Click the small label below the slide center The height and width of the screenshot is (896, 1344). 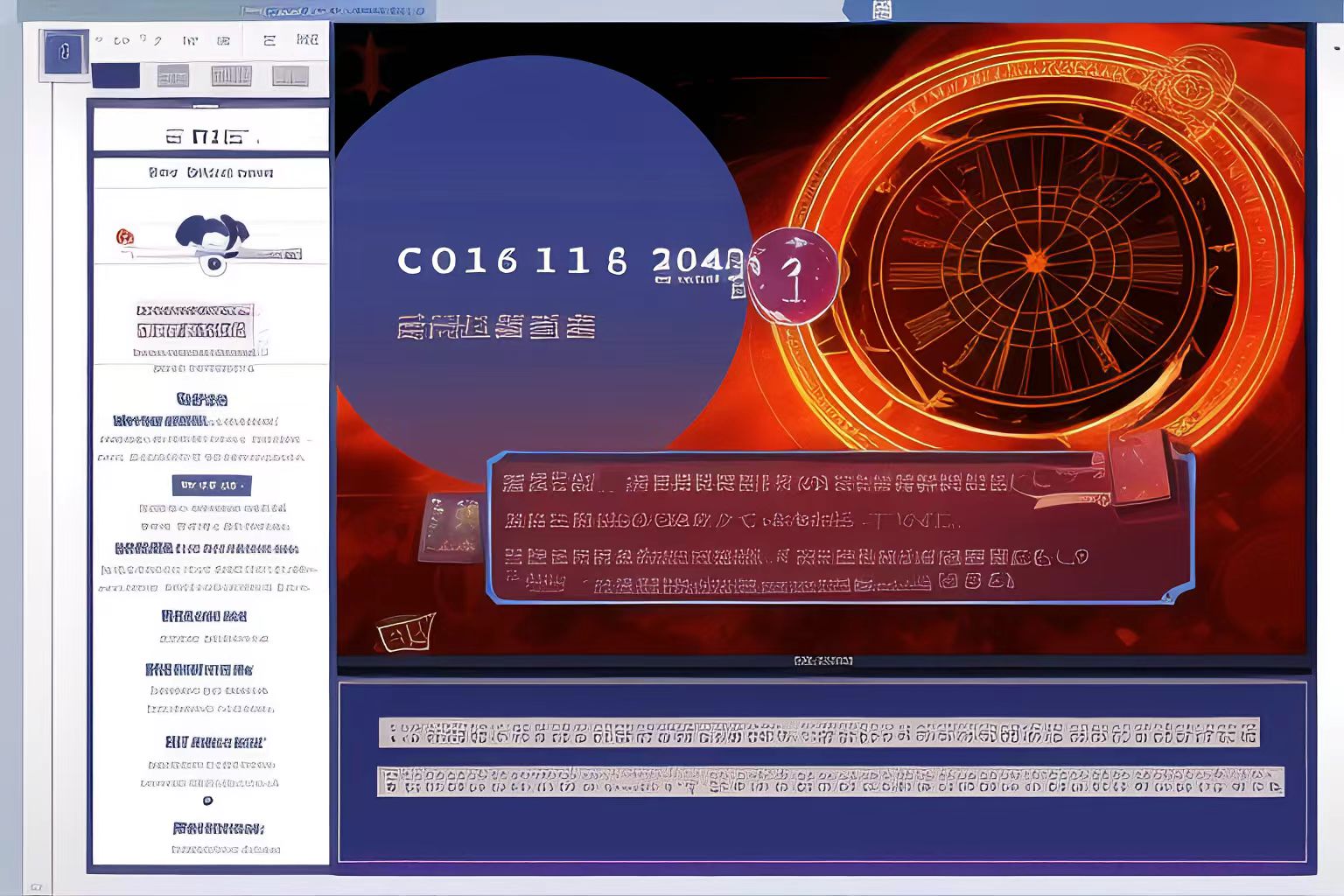(x=822, y=661)
